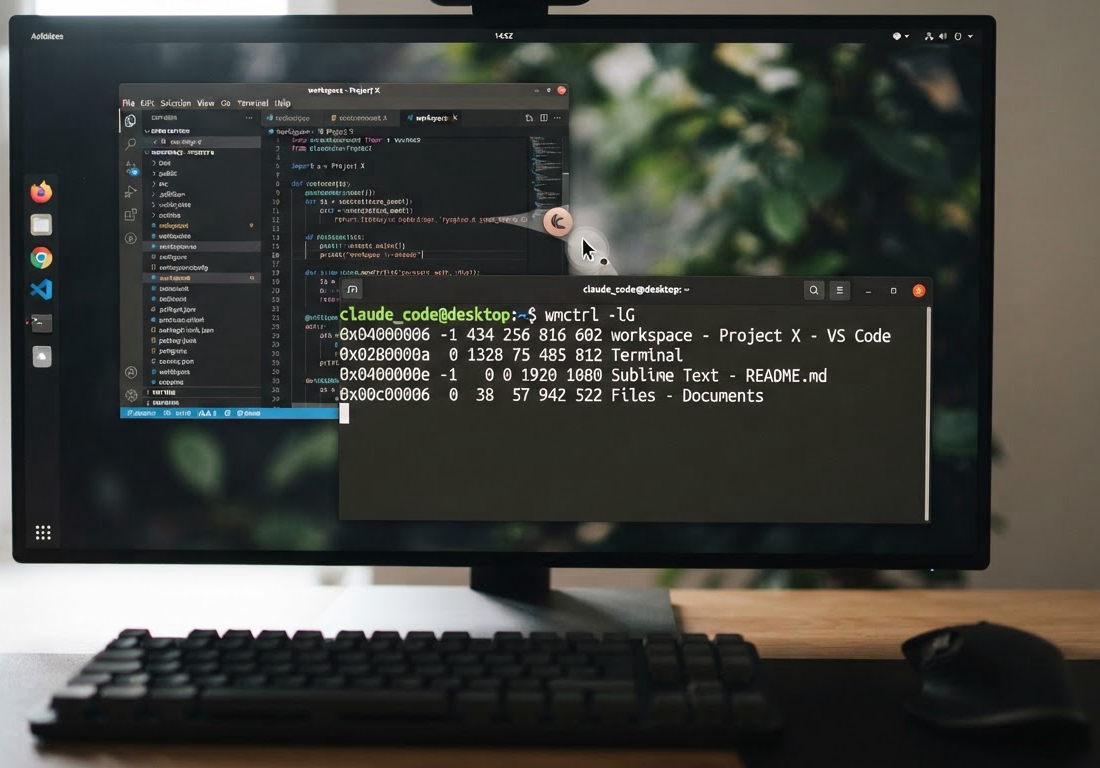This screenshot has height=768, width=1100.
Task: Click the split editor icon in VS Code
Action: 544,118
